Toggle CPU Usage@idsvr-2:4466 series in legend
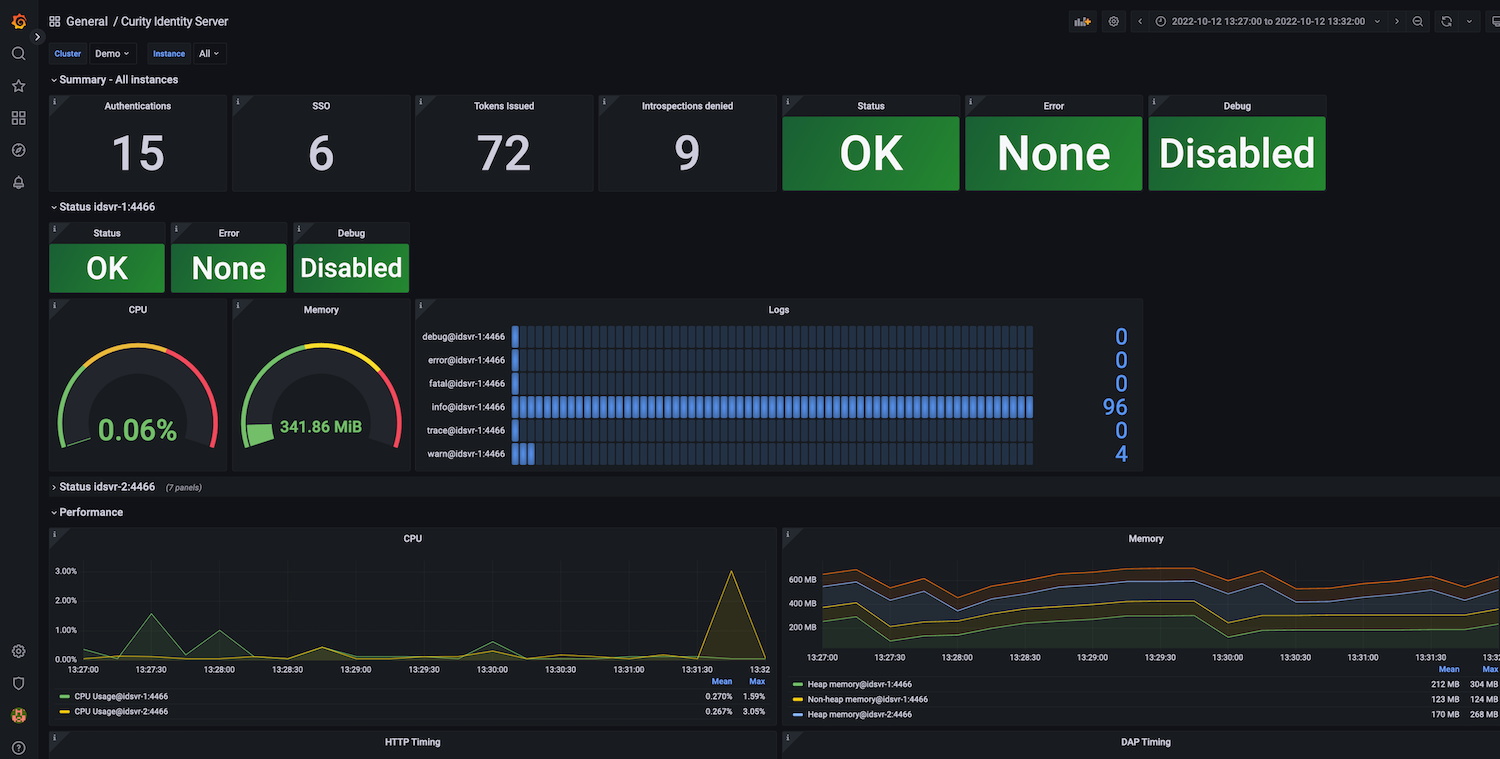1500x759 pixels. point(121,712)
